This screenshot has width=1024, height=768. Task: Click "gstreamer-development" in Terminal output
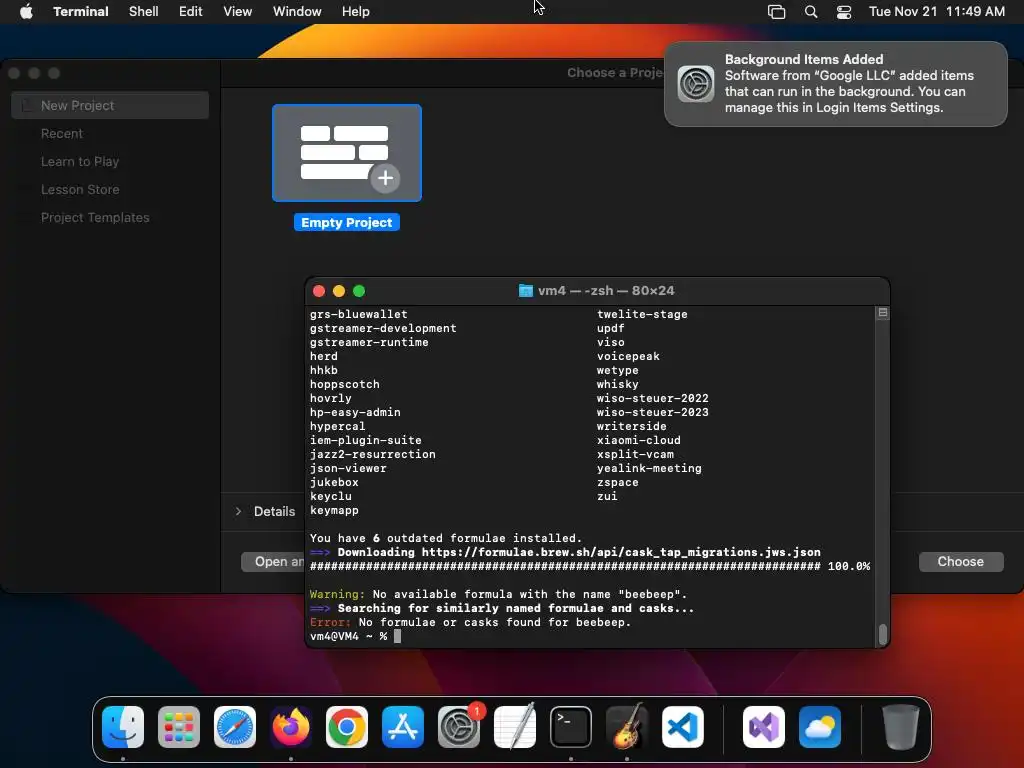click(x=383, y=328)
